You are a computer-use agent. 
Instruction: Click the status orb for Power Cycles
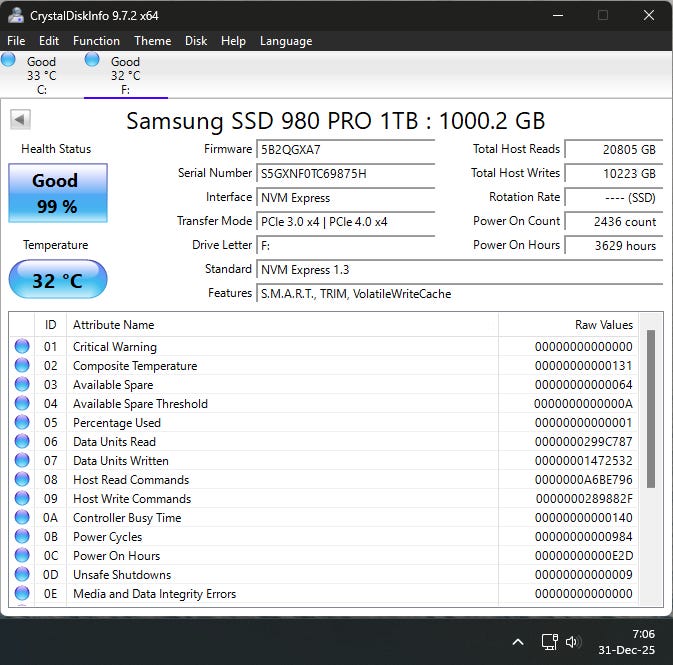pos(22,537)
